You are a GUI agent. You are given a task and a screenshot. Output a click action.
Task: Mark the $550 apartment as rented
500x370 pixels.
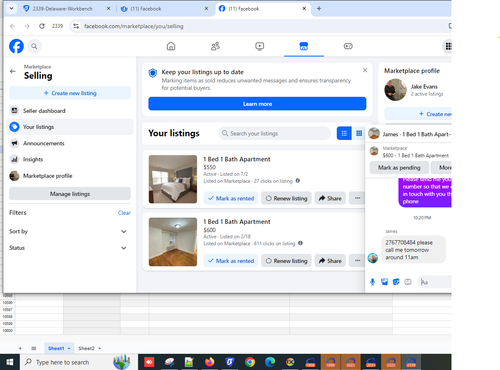(x=231, y=198)
